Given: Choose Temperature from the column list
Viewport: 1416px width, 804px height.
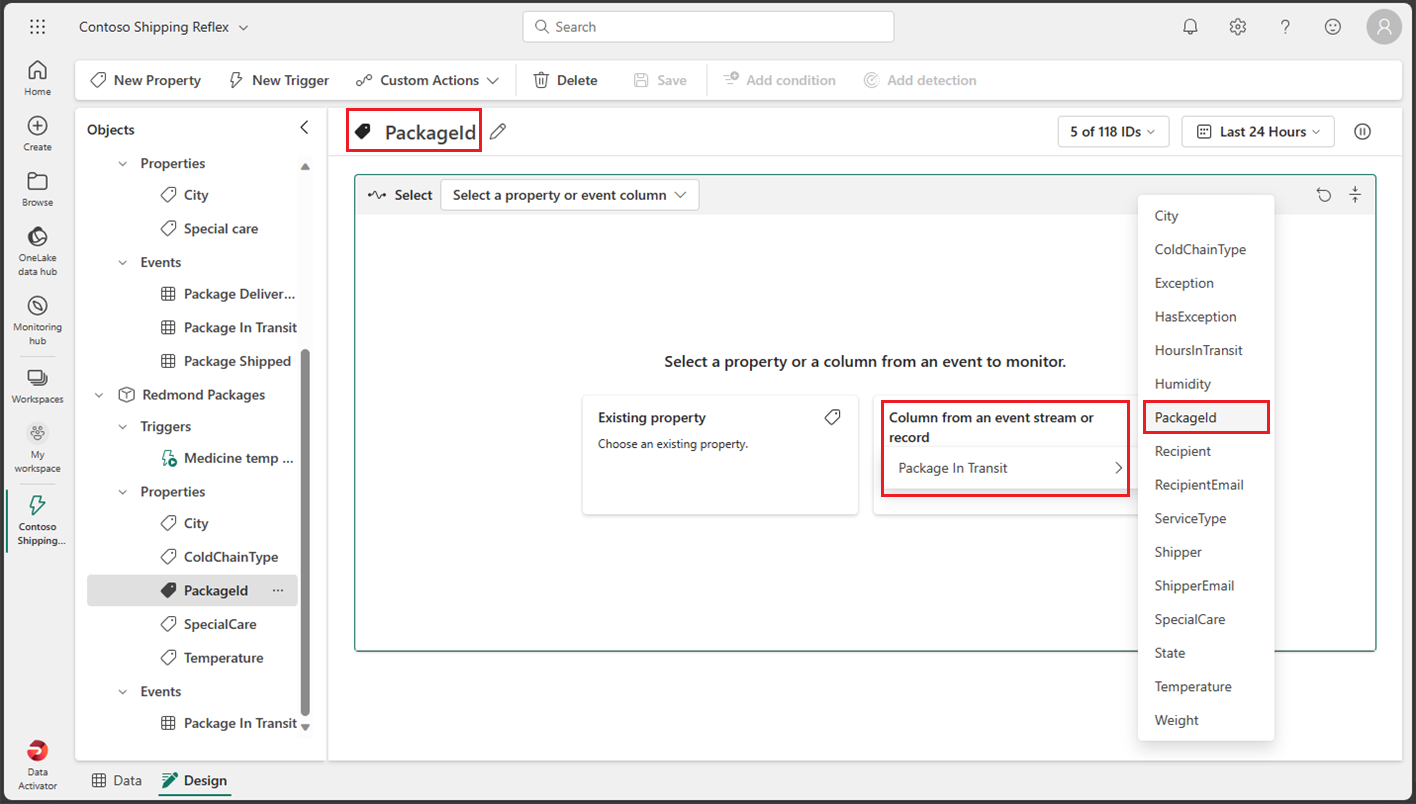Looking at the screenshot, I should 1206,686.
